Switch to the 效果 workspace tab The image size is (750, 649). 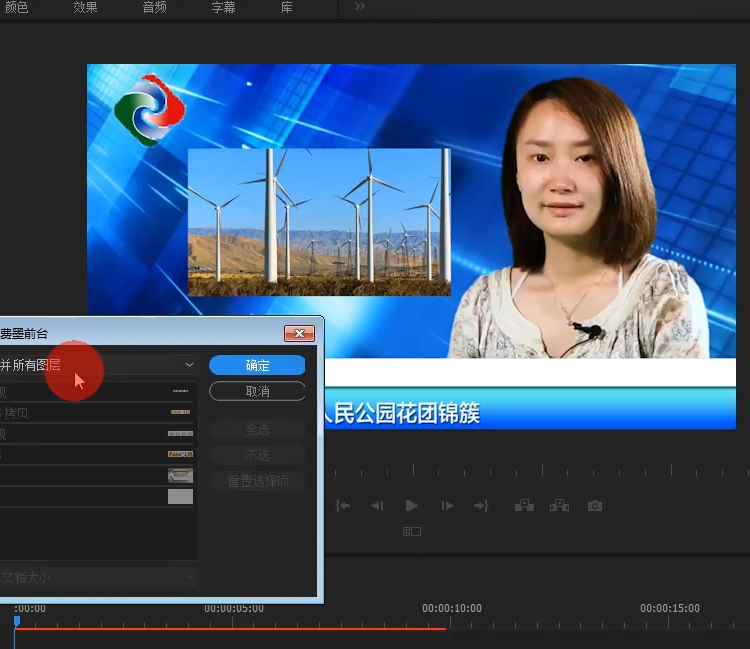pos(85,7)
